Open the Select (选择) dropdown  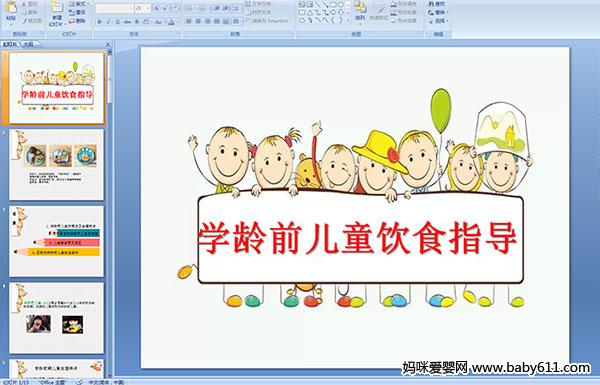click(439, 21)
